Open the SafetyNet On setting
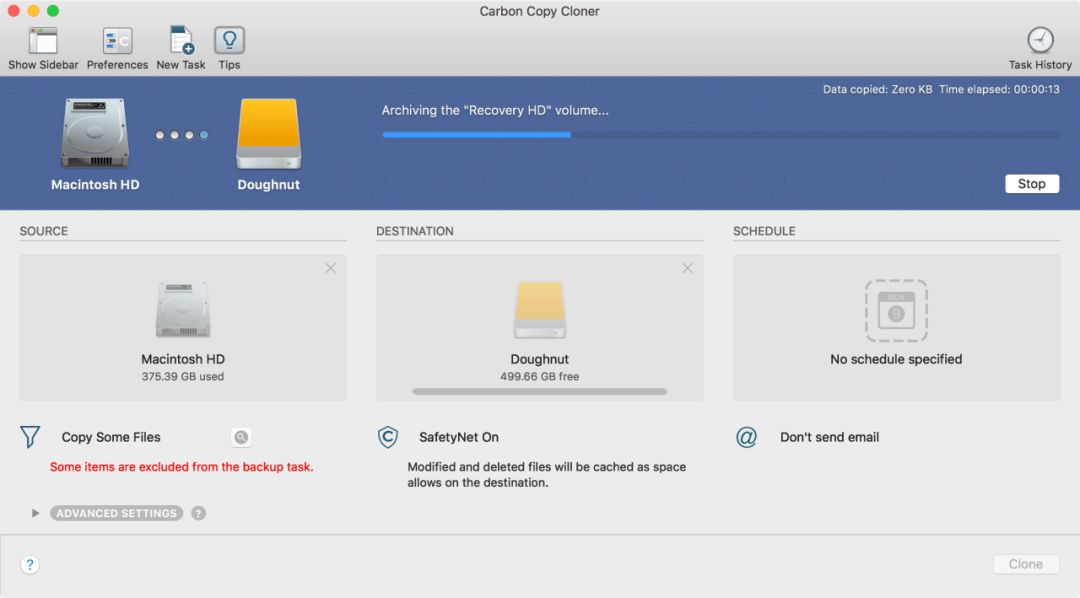The image size is (1080, 598). coord(459,437)
